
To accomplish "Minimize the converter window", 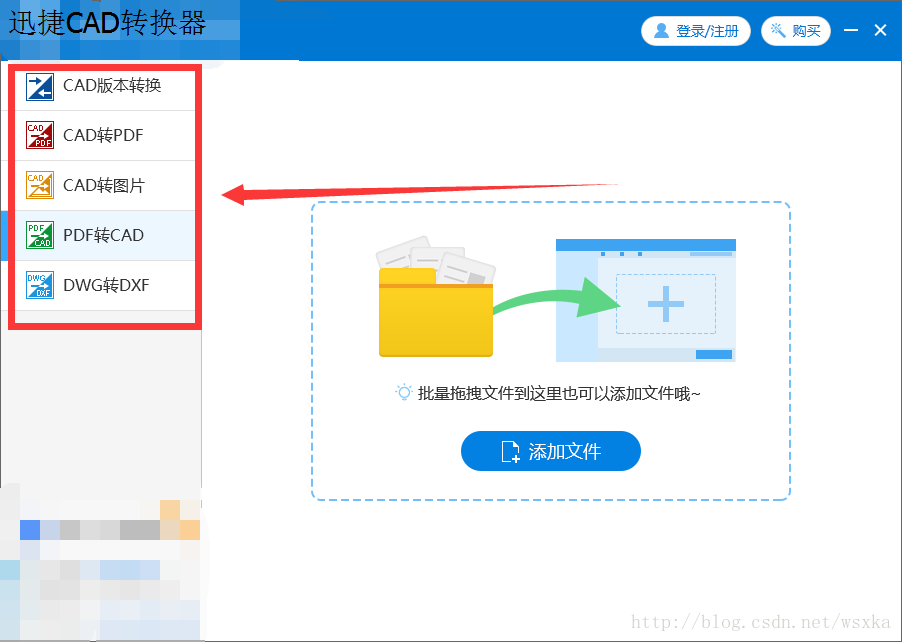I will [x=851, y=30].
